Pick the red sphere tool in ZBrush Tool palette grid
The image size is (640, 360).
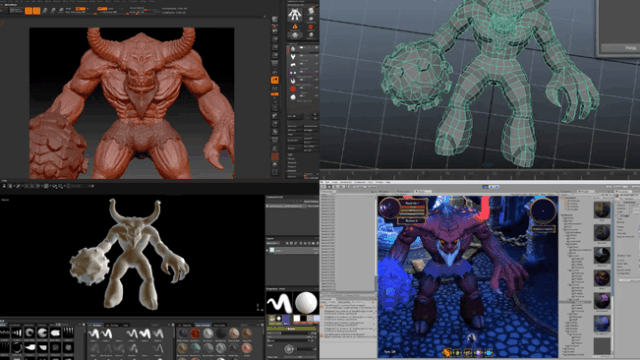coord(311,27)
